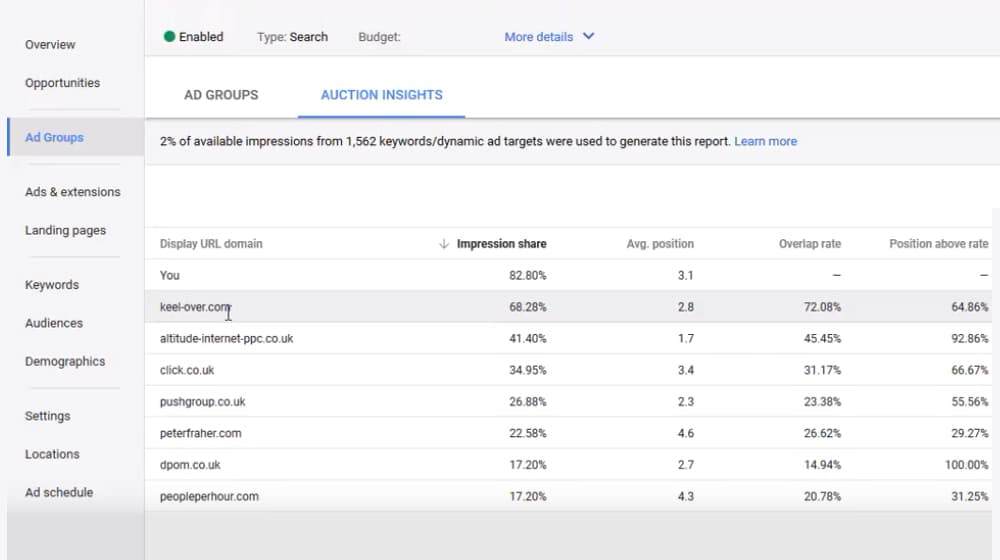1000x560 pixels.
Task: Click the 26.62% overlap rate value
Action: (x=822, y=433)
